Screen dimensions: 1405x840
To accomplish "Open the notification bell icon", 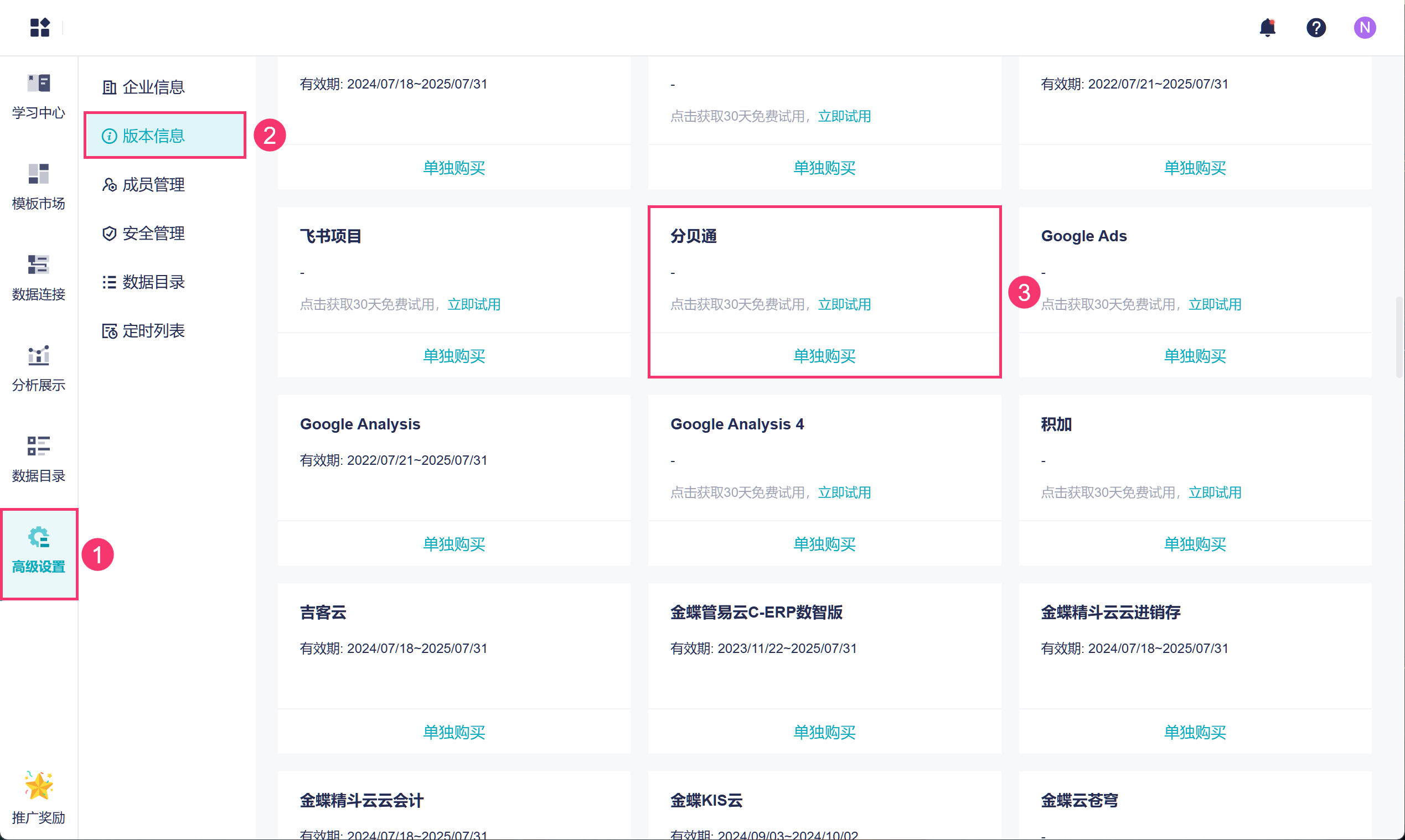I will 1267,27.
